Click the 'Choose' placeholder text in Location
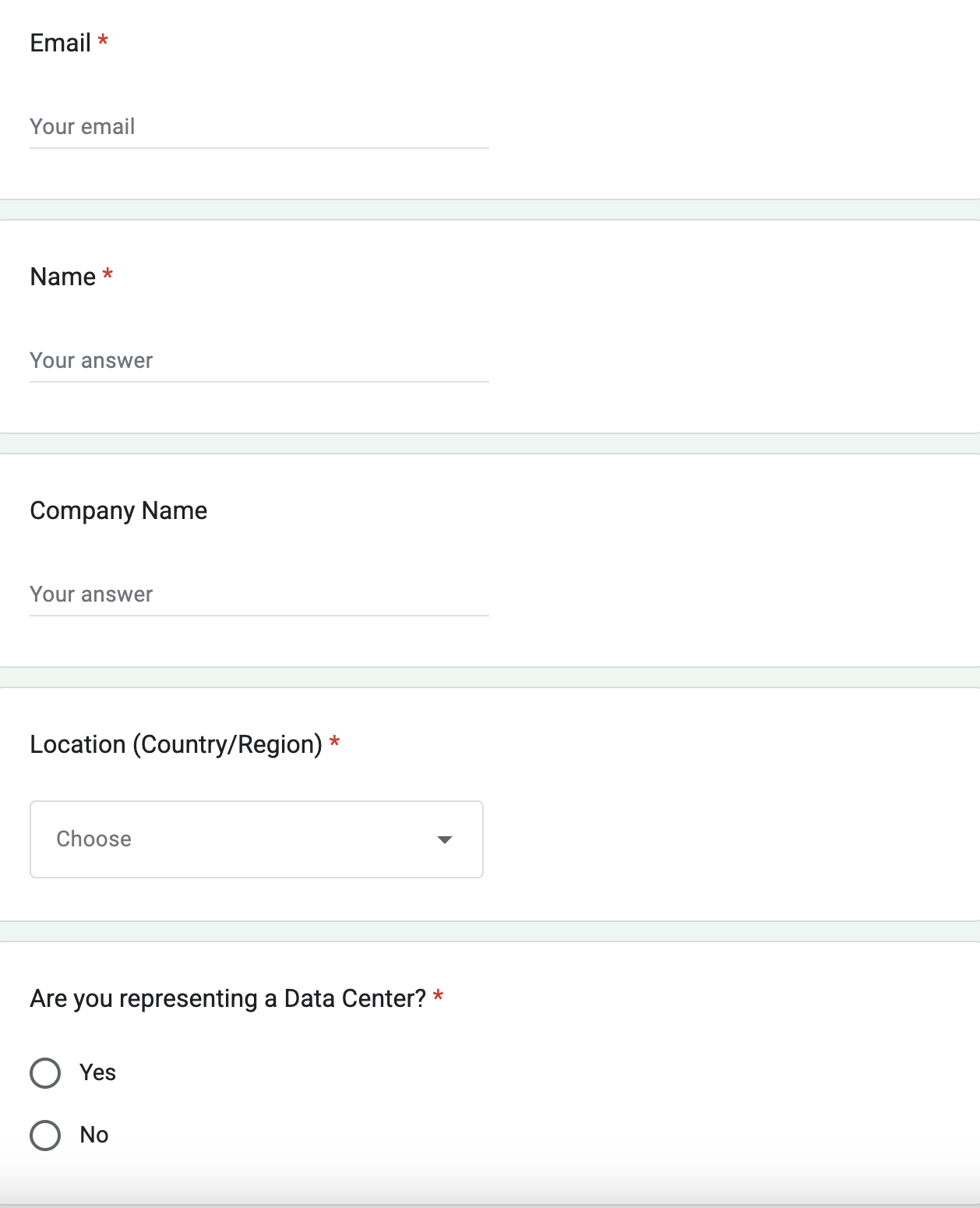The image size is (980, 1208). tap(94, 839)
